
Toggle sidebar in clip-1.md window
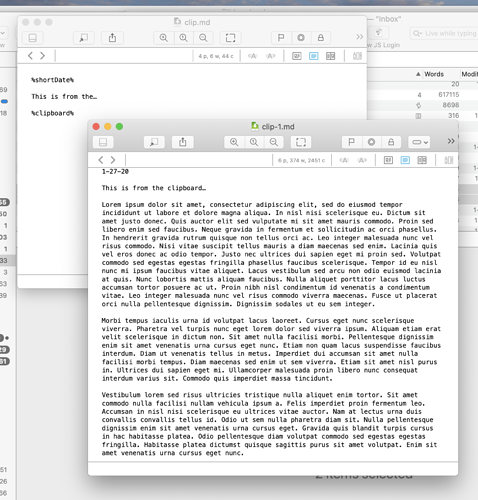(x=103, y=142)
